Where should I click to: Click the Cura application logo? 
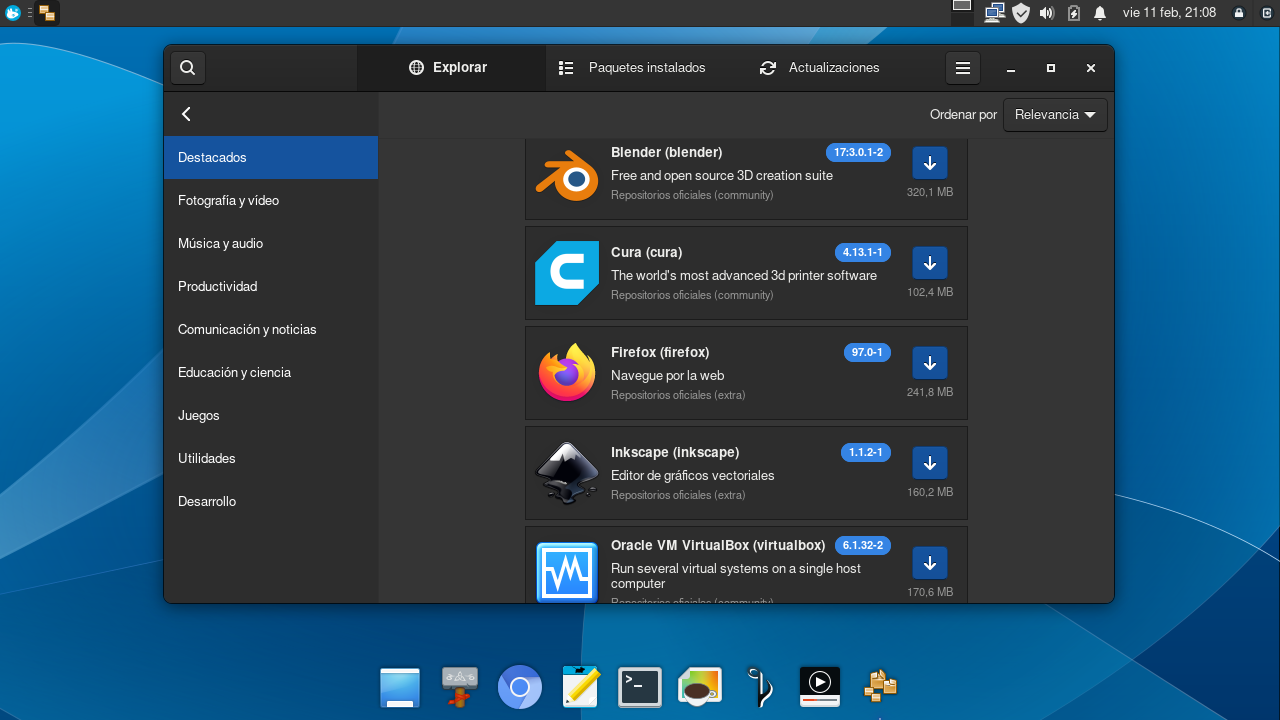point(567,273)
